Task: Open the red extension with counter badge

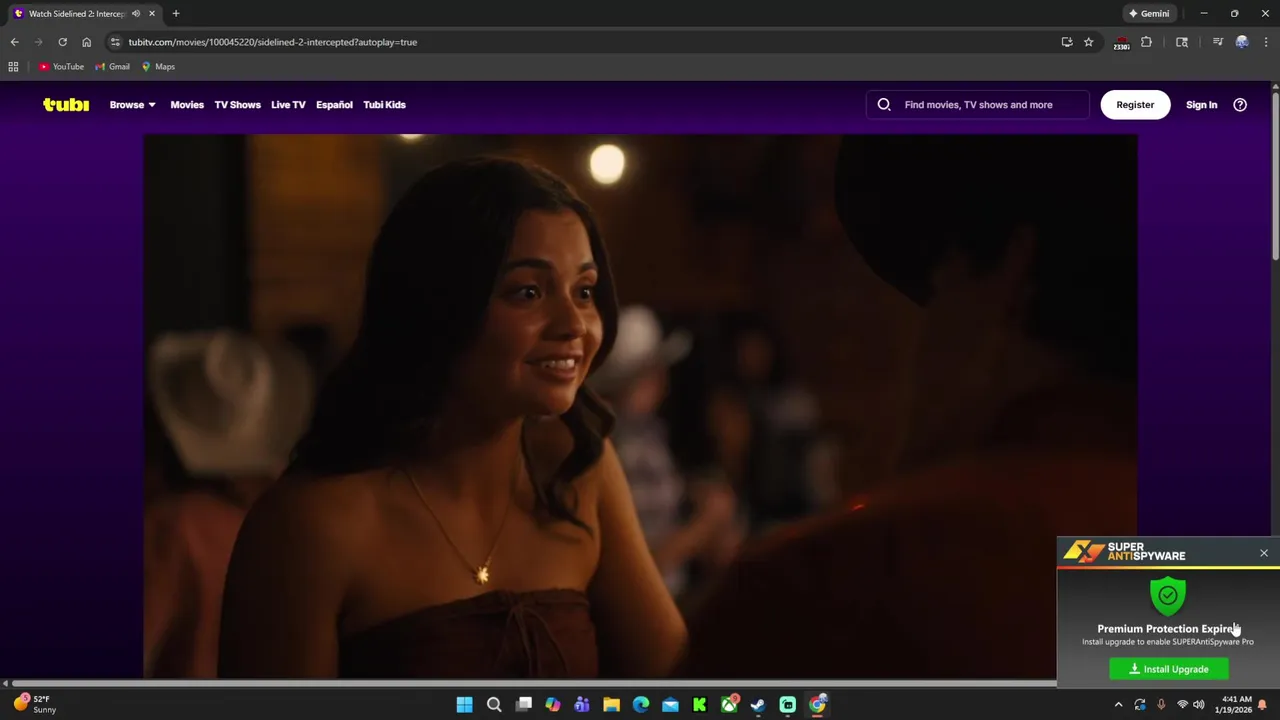Action: coord(1121,43)
